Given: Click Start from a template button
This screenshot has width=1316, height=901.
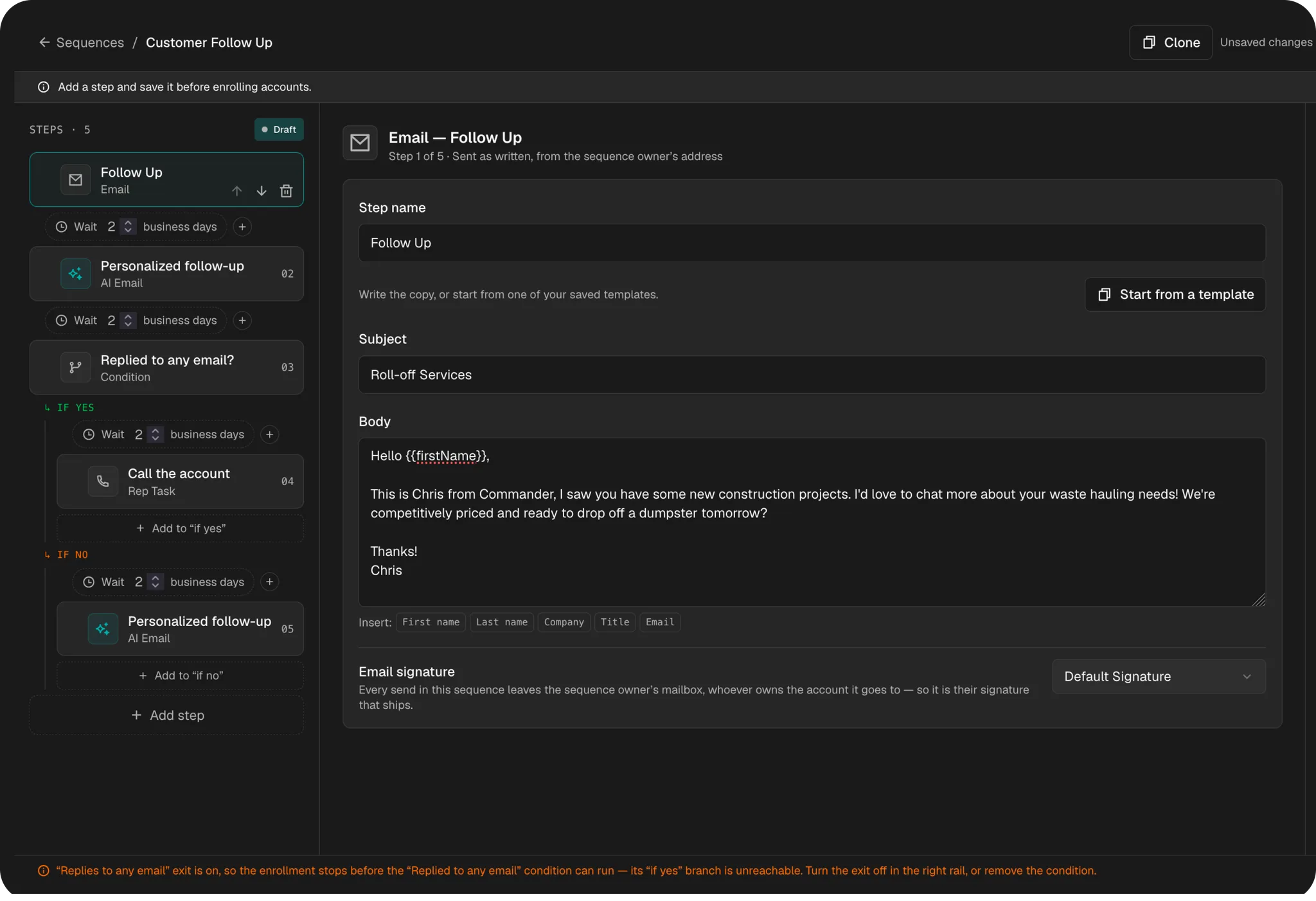Looking at the screenshot, I should click(x=1175, y=294).
